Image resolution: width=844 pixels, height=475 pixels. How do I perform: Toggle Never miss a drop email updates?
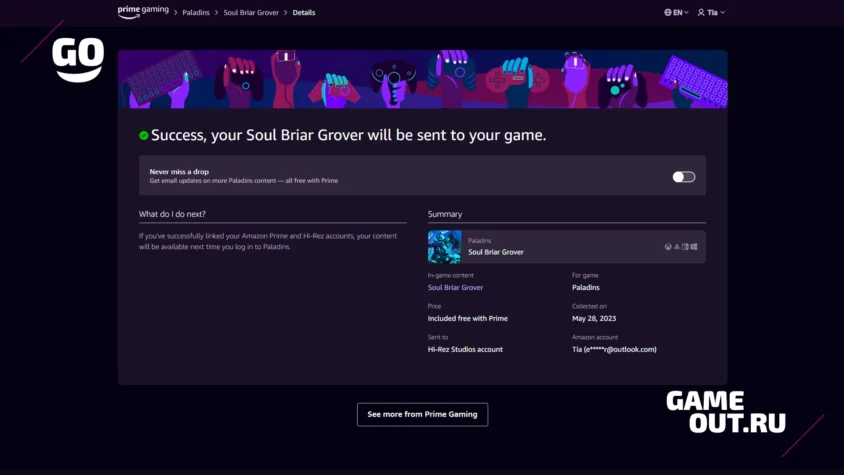684,177
